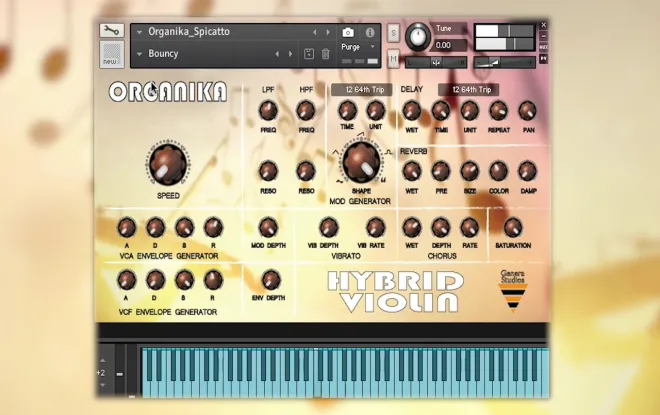Image resolution: width=660 pixels, height=415 pixels.
Task: Select next instrument arrow beside Organika_Spicatto
Action: click(328, 32)
